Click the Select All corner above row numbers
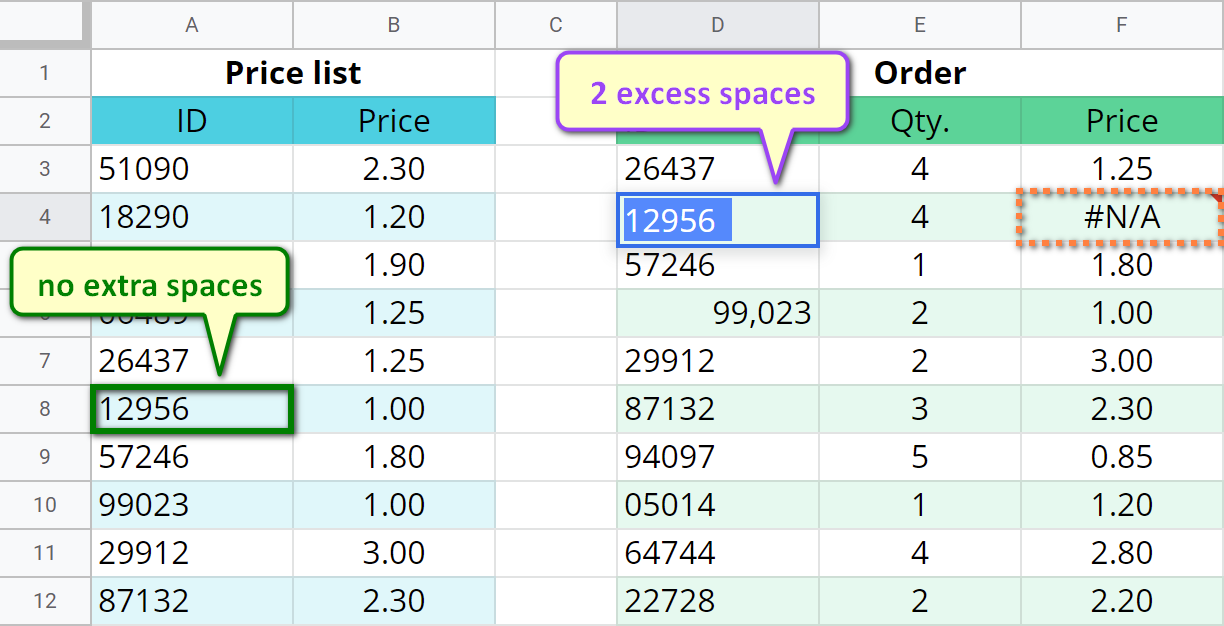 (44, 26)
